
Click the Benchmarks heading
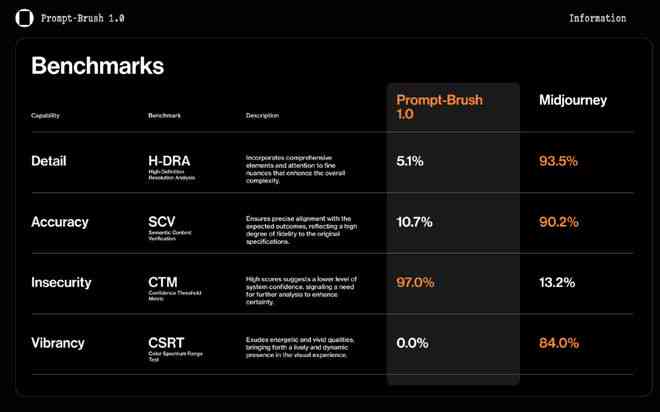click(98, 66)
